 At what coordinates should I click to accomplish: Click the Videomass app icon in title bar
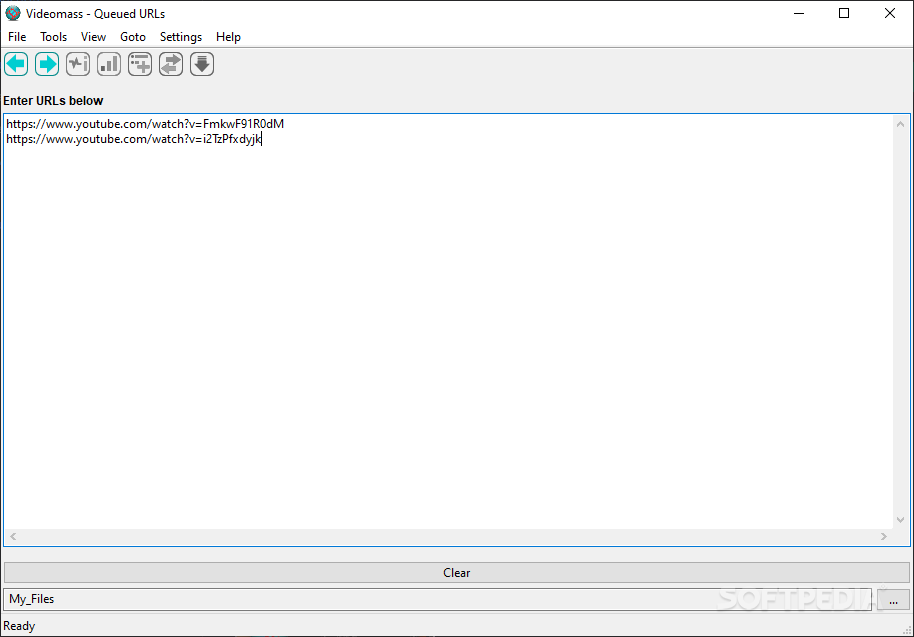(13, 13)
